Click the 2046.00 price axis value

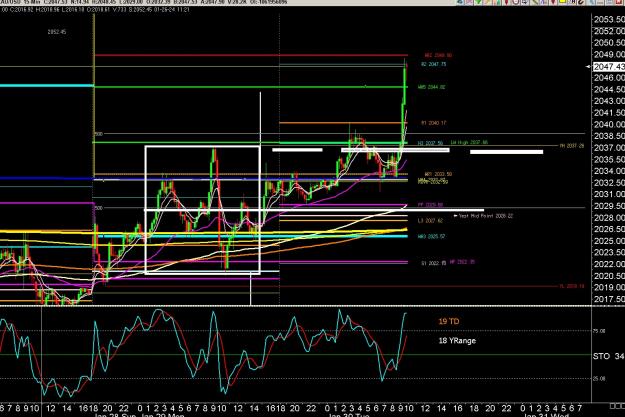609,78
